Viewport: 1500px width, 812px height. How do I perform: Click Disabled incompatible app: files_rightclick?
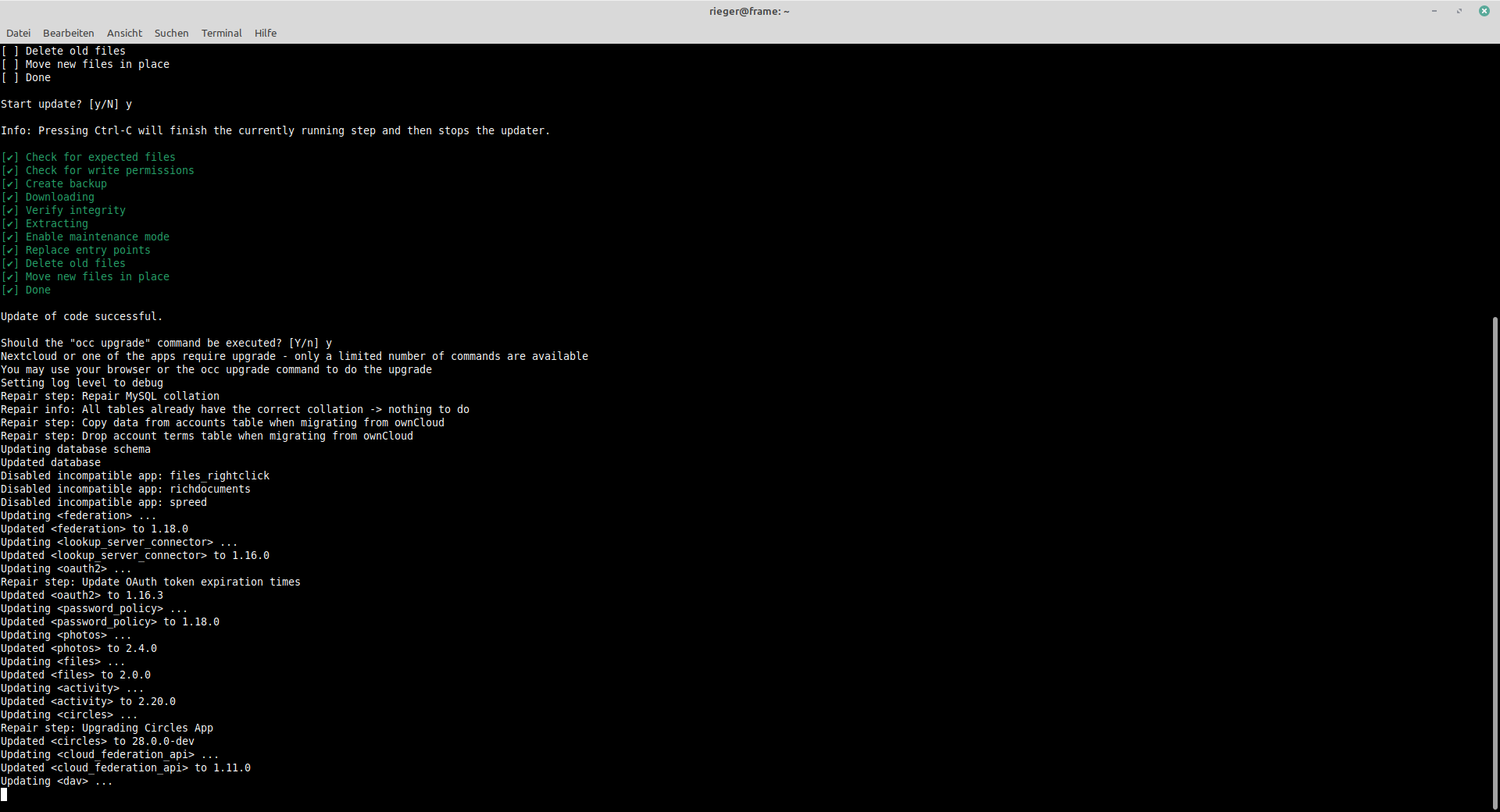pyautogui.click(x=135, y=475)
